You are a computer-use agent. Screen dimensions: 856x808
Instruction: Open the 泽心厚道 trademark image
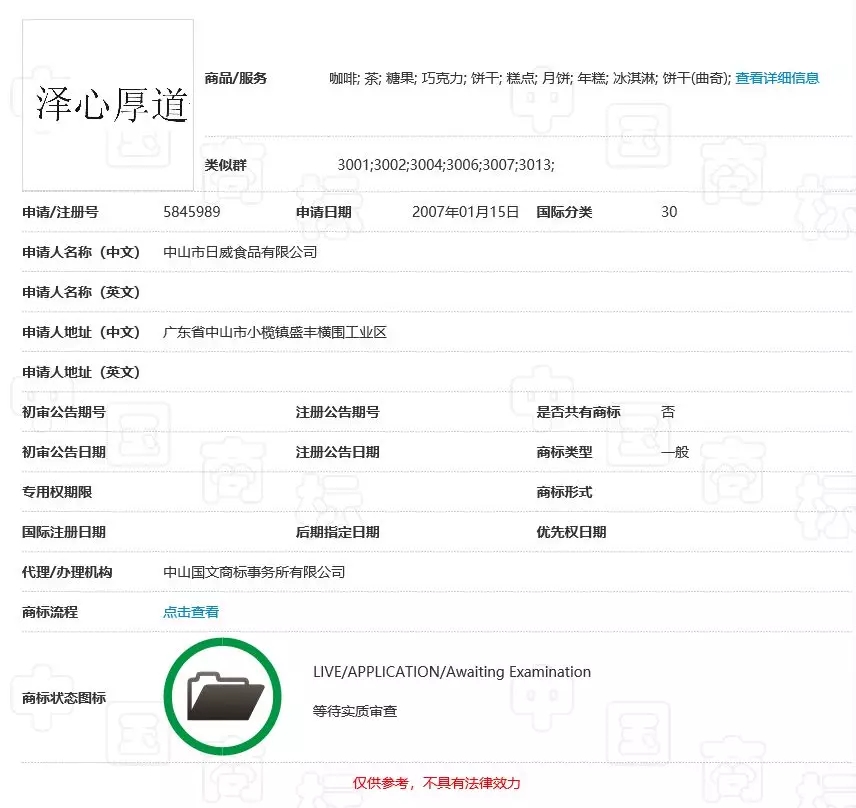click(108, 105)
